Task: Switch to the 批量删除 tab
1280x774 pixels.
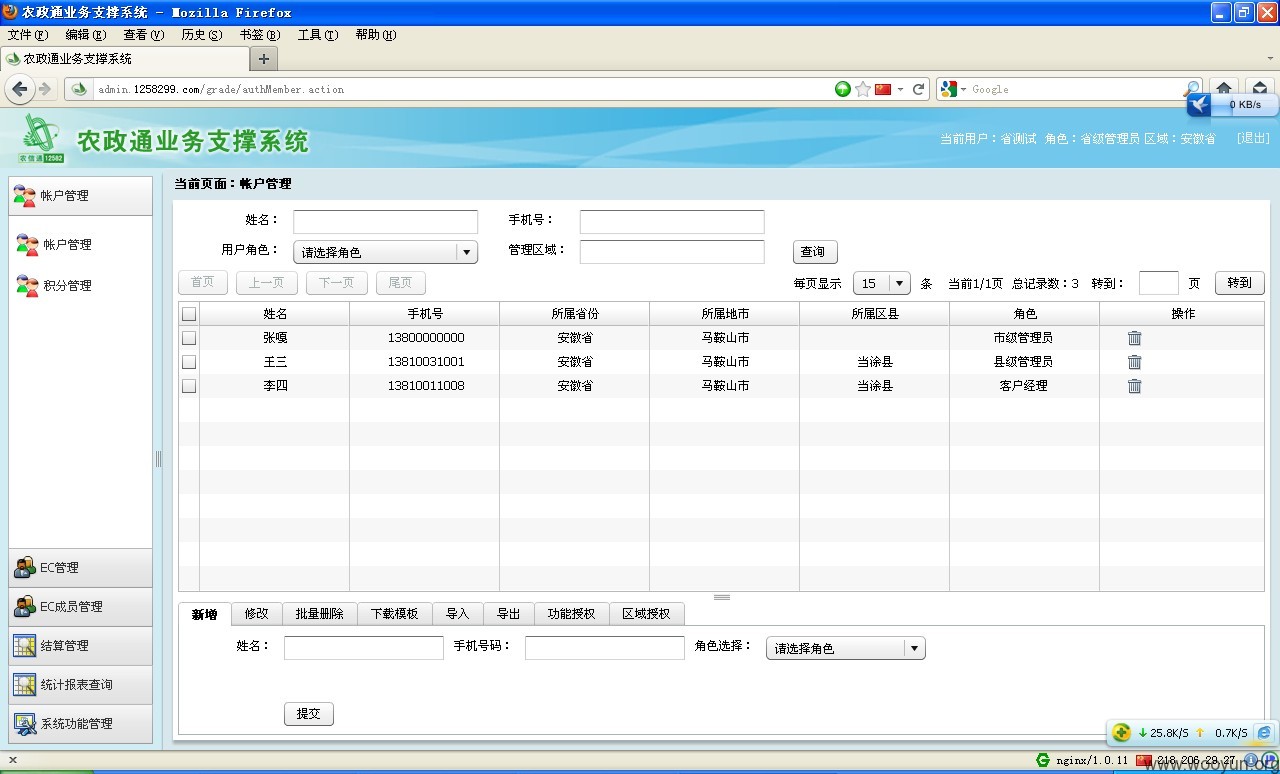Action: (x=320, y=614)
